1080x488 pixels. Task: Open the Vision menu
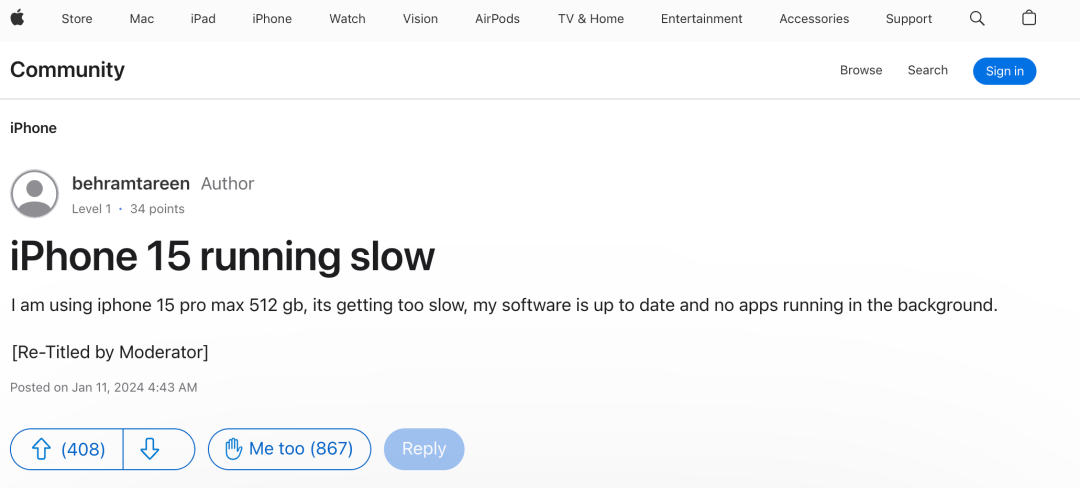click(420, 19)
